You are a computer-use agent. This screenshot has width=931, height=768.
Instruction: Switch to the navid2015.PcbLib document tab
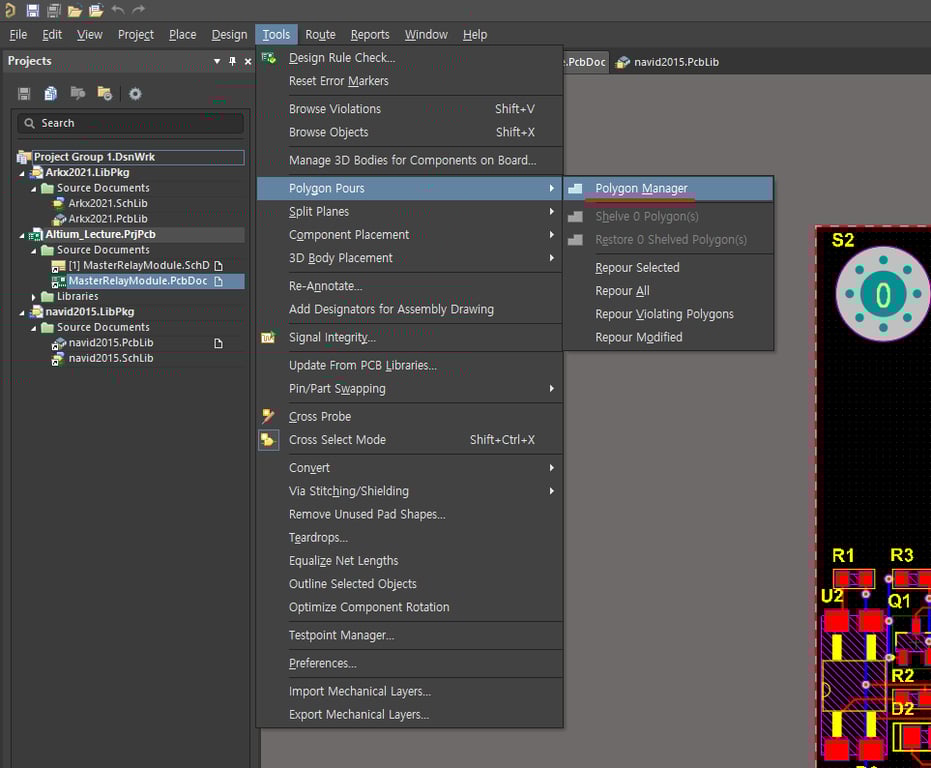(675, 62)
